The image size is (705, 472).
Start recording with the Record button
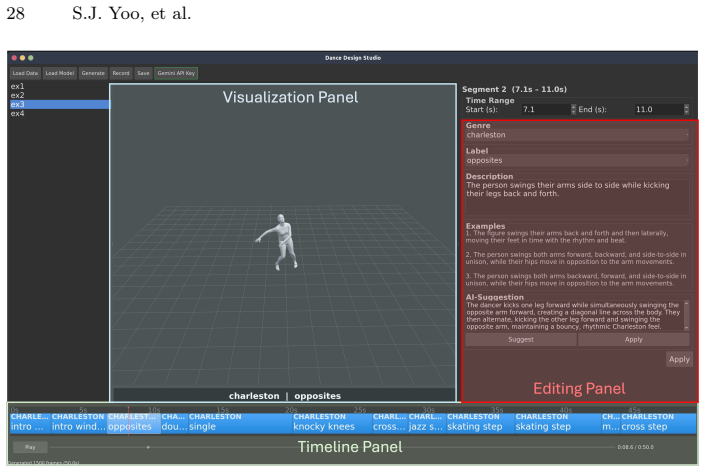pyautogui.click(x=121, y=73)
